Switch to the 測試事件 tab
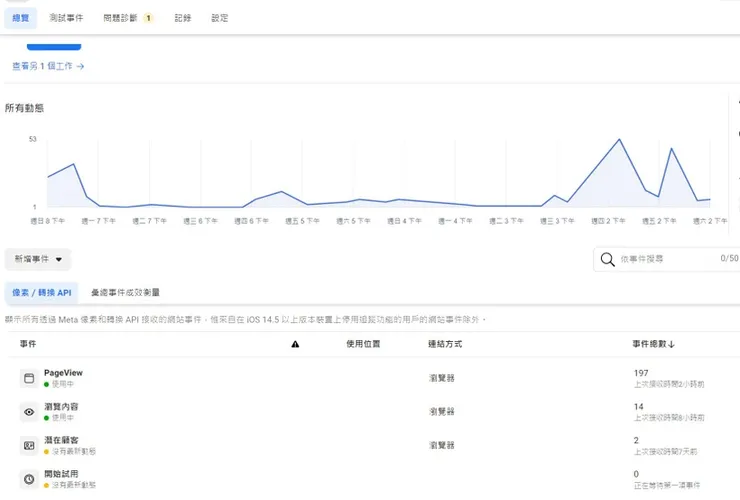The image size is (740, 500). (x=66, y=18)
